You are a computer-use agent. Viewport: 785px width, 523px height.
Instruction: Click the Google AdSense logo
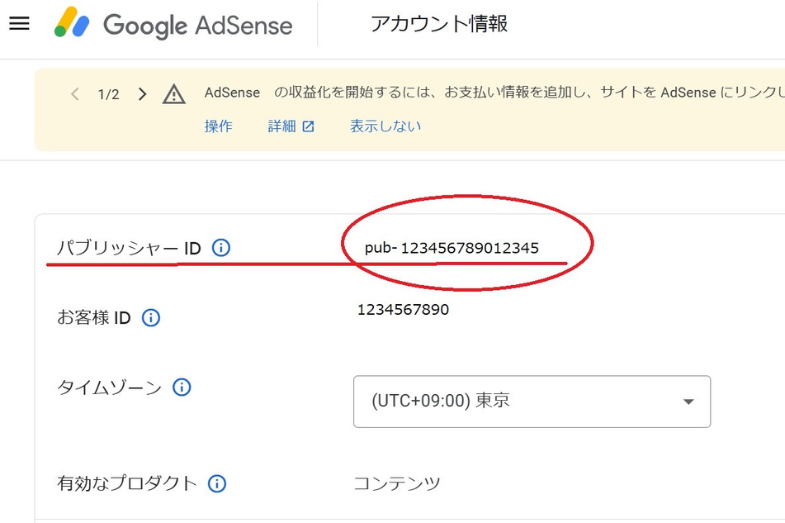click(173, 24)
